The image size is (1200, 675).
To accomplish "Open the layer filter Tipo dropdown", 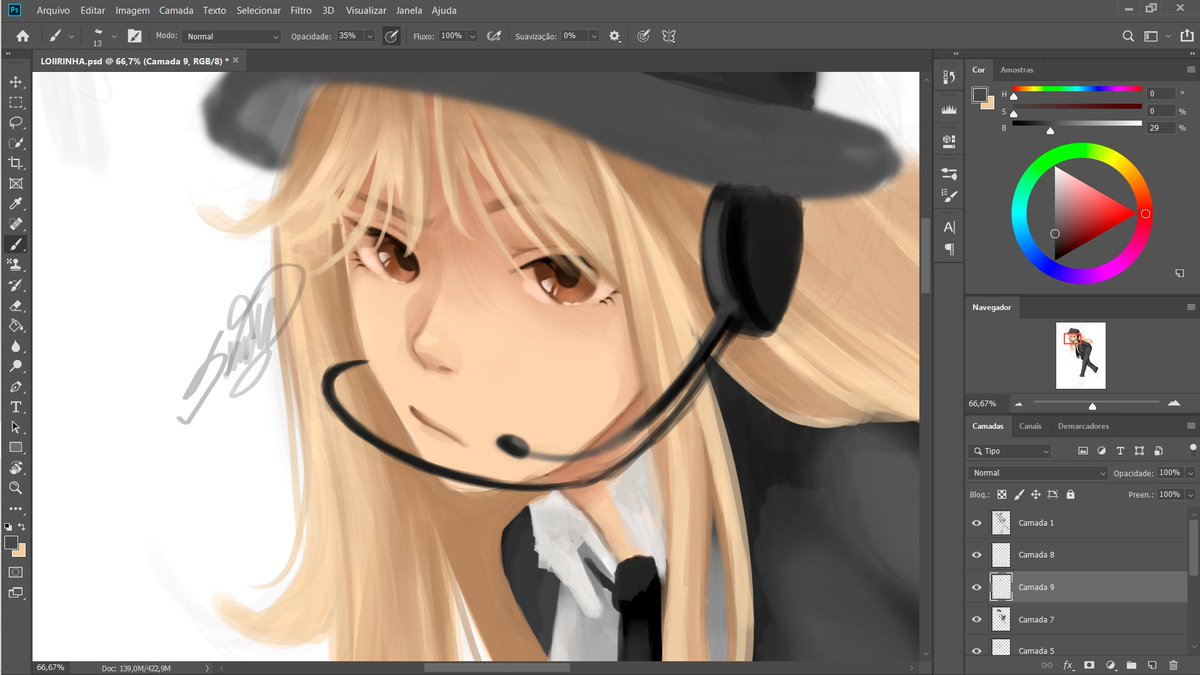I will 1009,451.
